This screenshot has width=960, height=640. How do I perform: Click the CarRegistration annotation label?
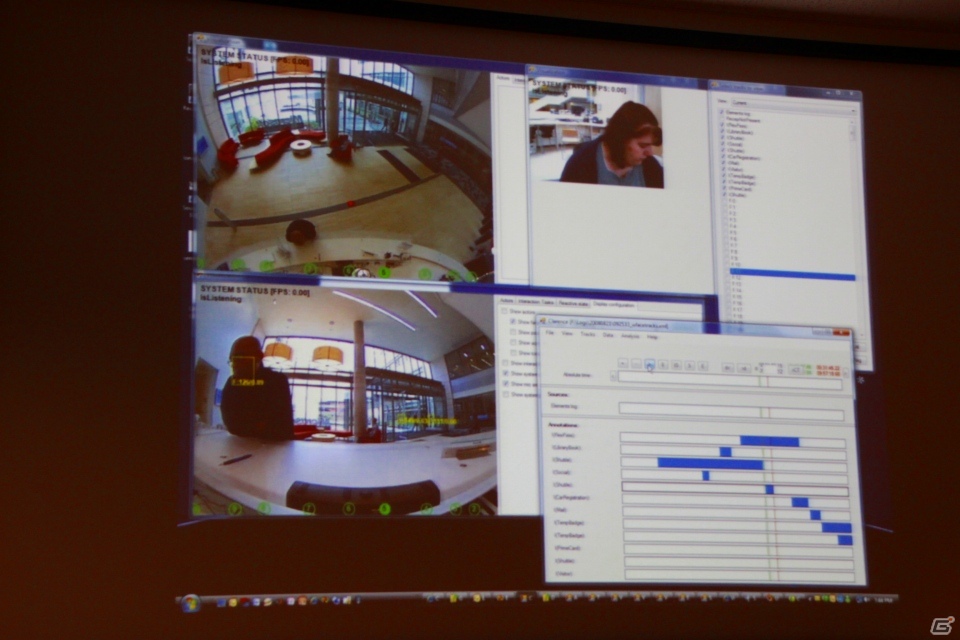coord(571,497)
